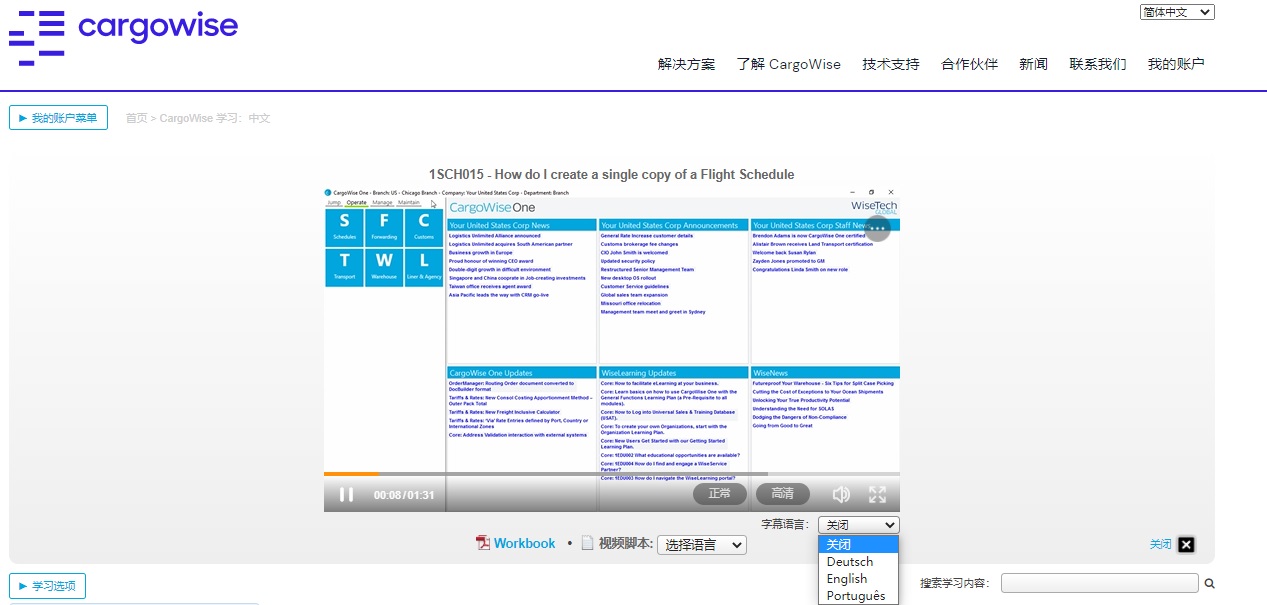Open the Liner & Agency module

(423, 267)
